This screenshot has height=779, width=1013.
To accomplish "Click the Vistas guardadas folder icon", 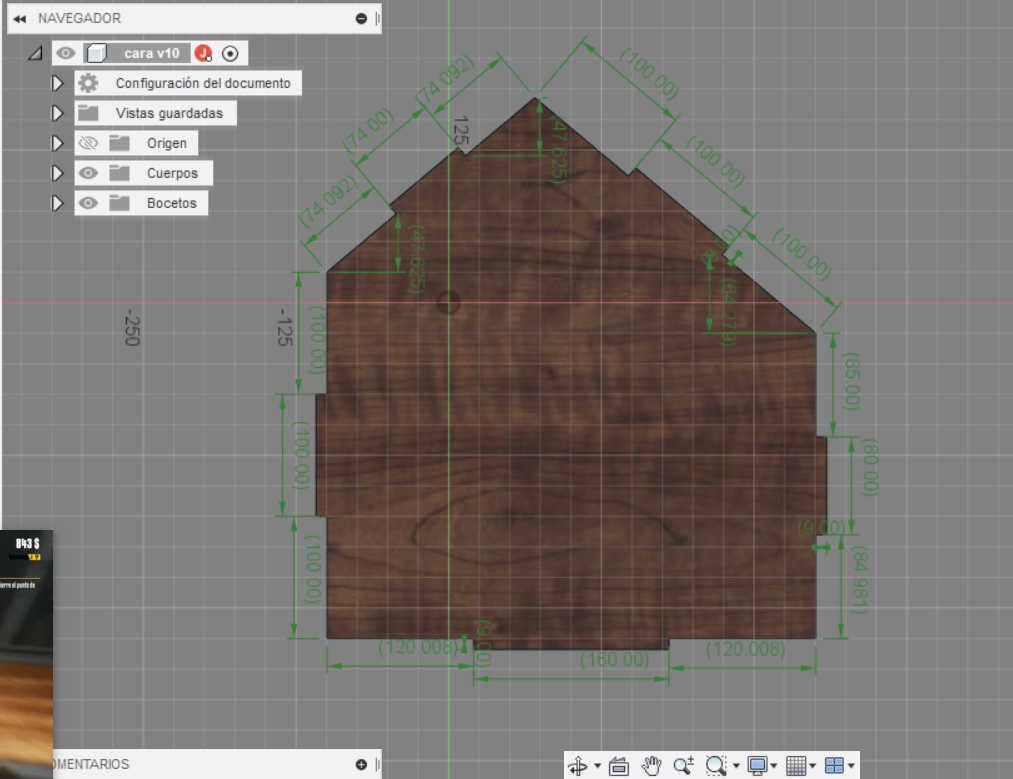I will click(x=88, y=113).
